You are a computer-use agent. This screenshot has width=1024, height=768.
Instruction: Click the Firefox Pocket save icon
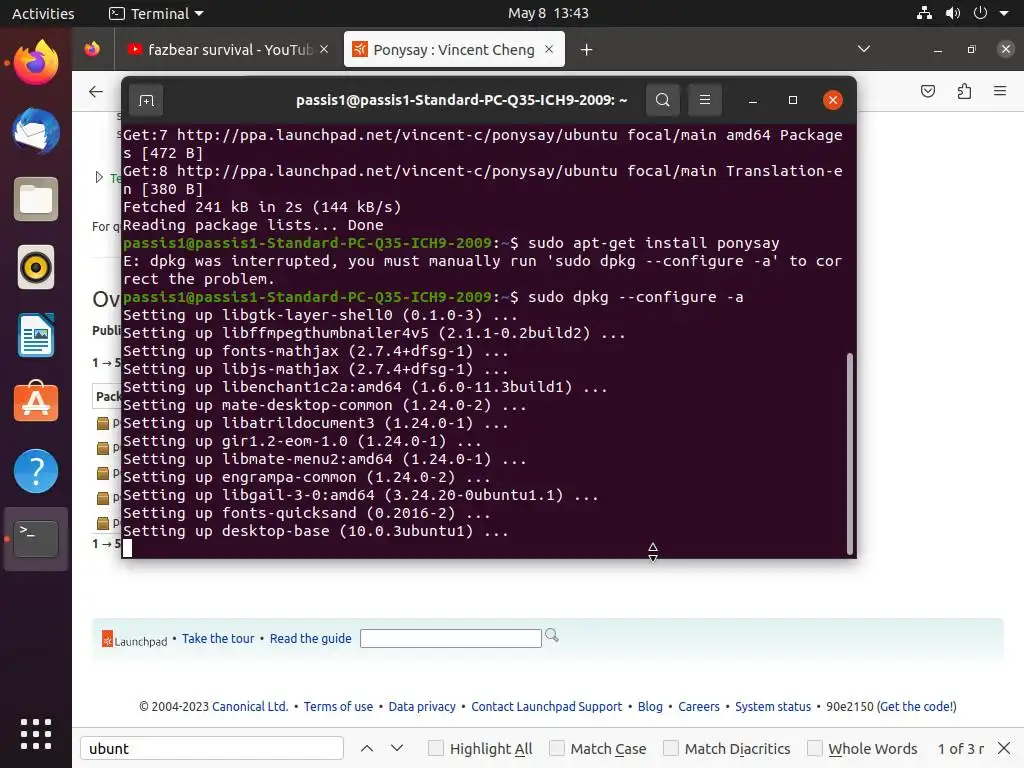click(927, 91)
